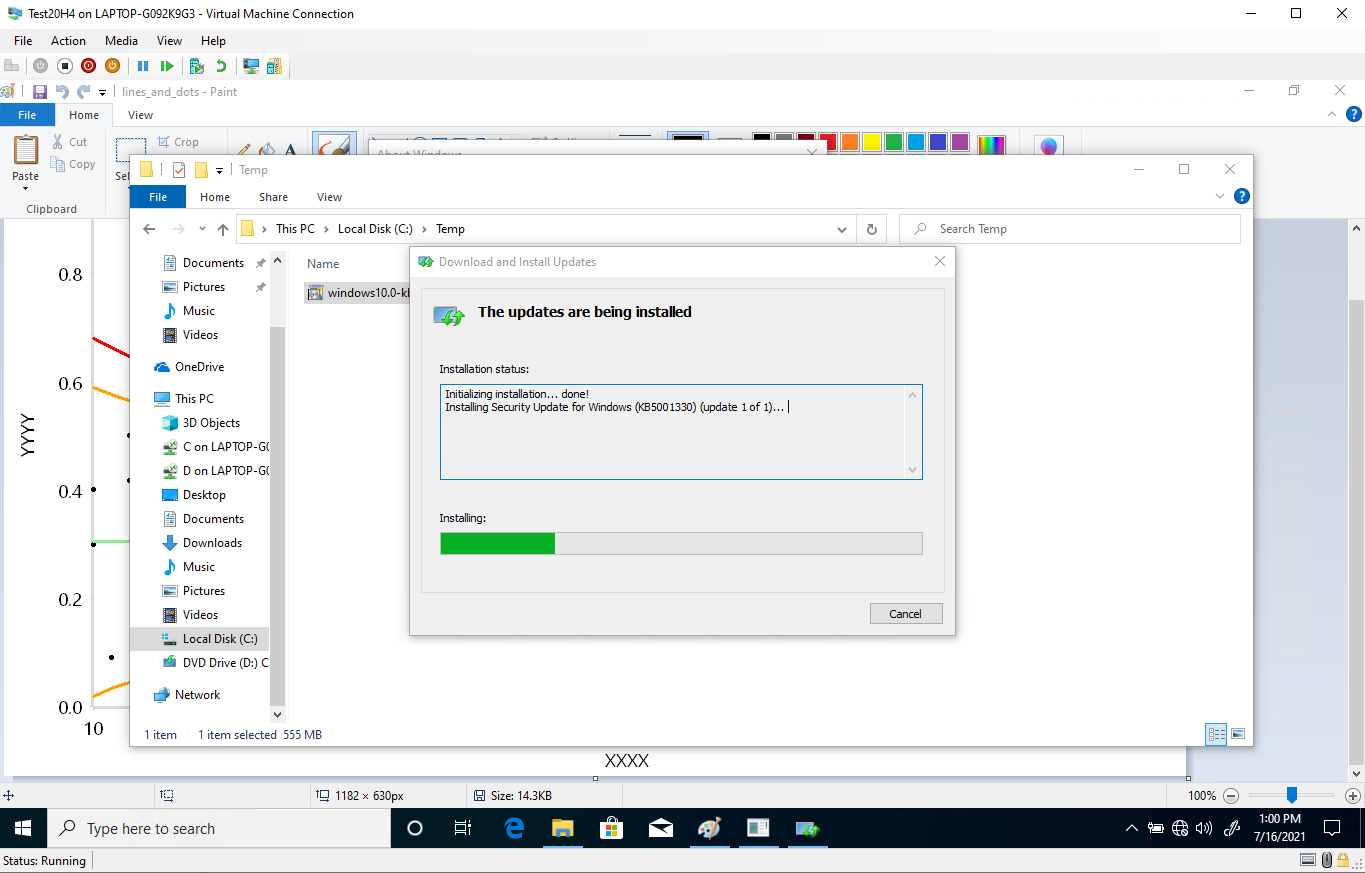This screenshot has height=873, width=1365.
Task: Click Local Disk (C:) in address breadcrumb
Action: click(375, 229)
